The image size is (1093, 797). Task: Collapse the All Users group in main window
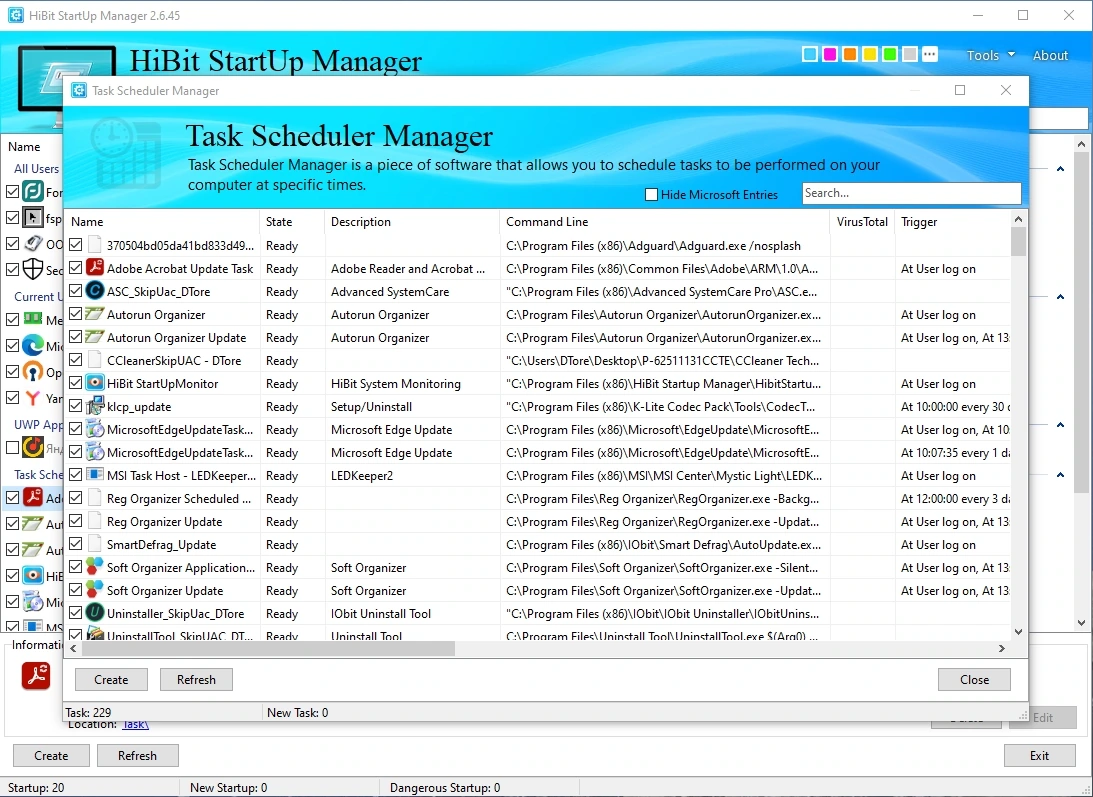(1060, 169)
